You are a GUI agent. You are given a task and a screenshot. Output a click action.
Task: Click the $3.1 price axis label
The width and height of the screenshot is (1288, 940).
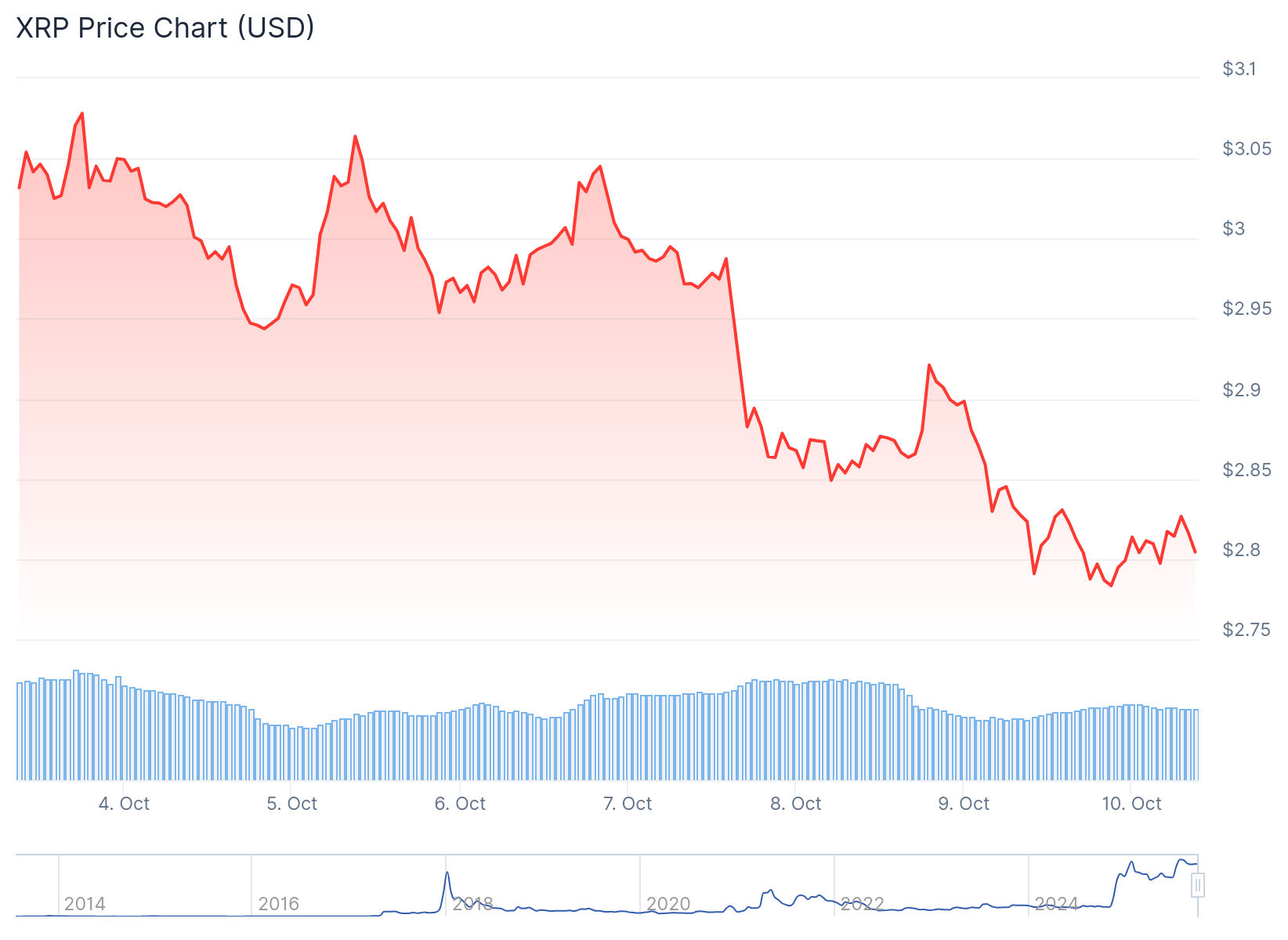coord(1239,69)
